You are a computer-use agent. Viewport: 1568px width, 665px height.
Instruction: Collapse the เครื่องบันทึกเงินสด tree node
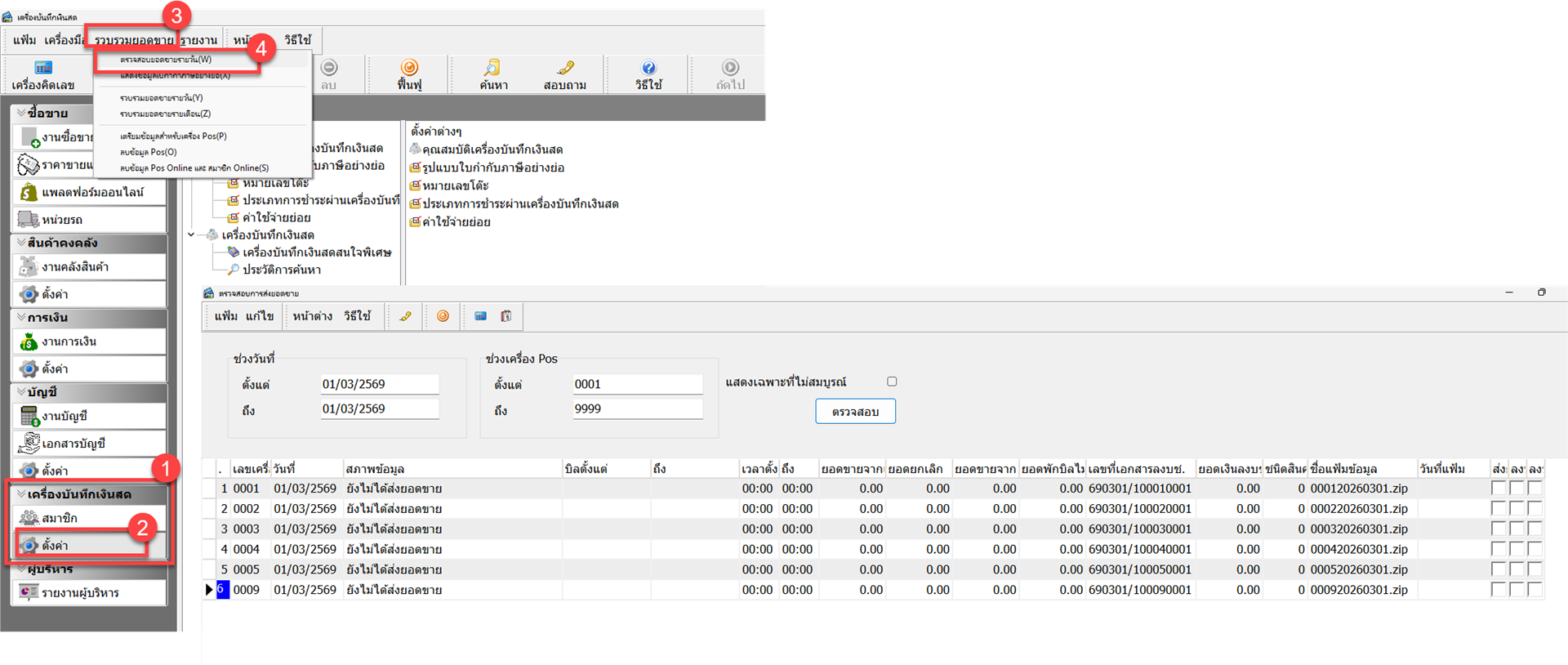click(x=191, y=235)
